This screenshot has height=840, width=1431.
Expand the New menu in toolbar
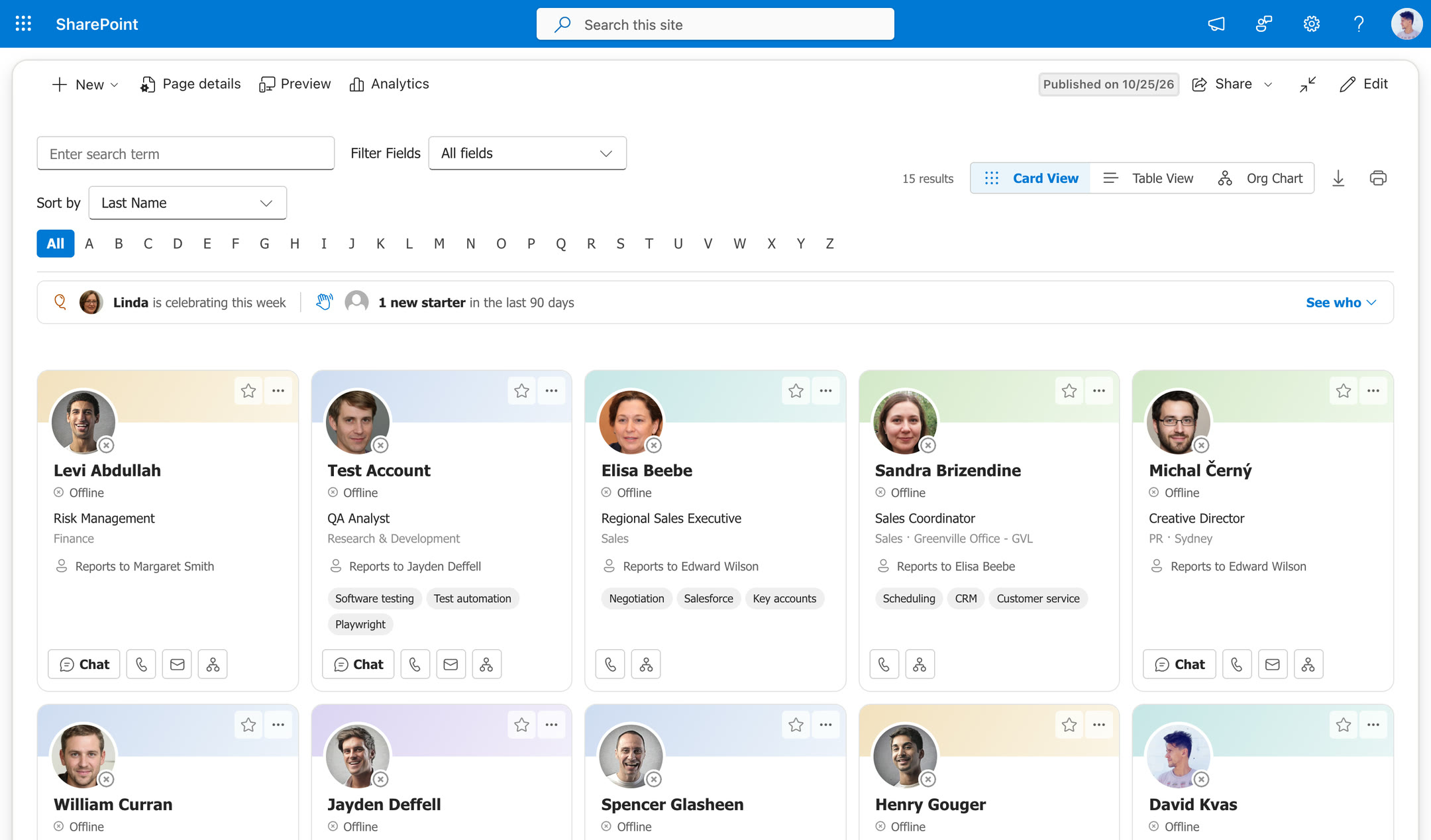coord(85,84)
